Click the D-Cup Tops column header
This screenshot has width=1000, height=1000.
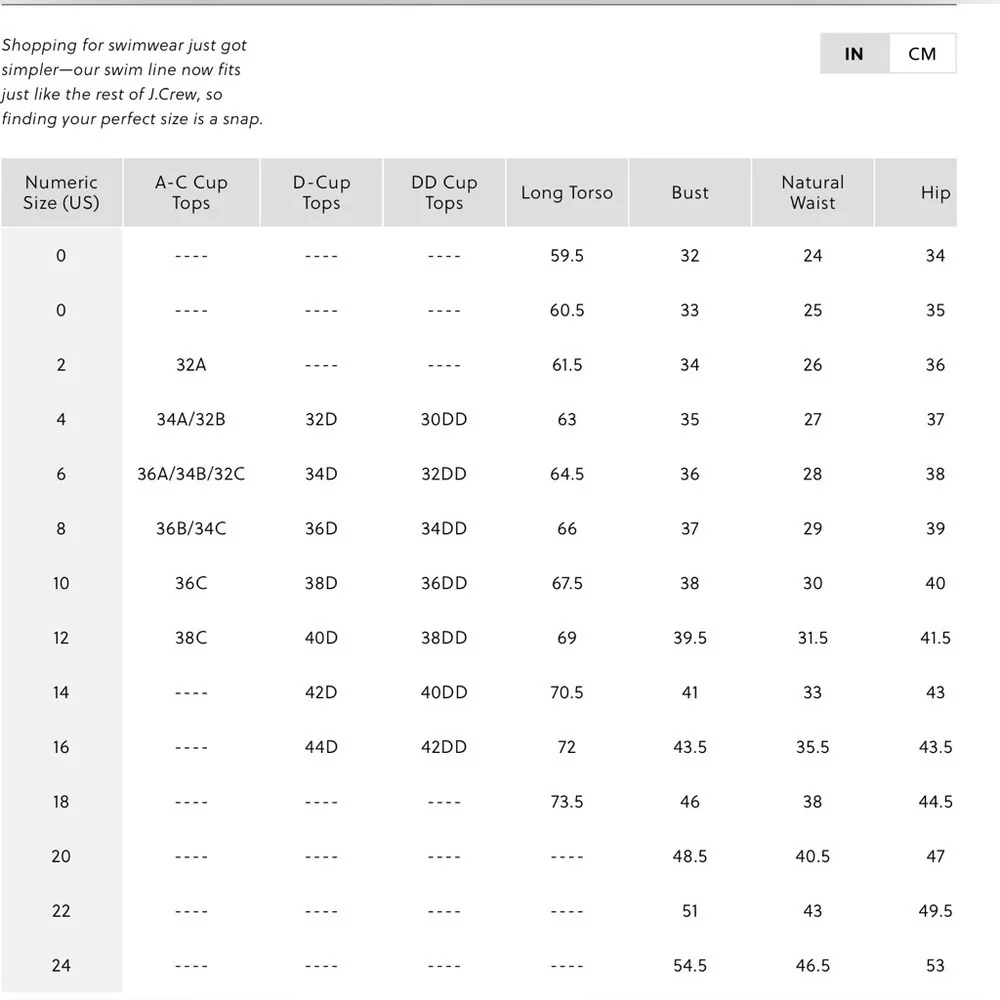pyautogui.click(x=321, y=193)
